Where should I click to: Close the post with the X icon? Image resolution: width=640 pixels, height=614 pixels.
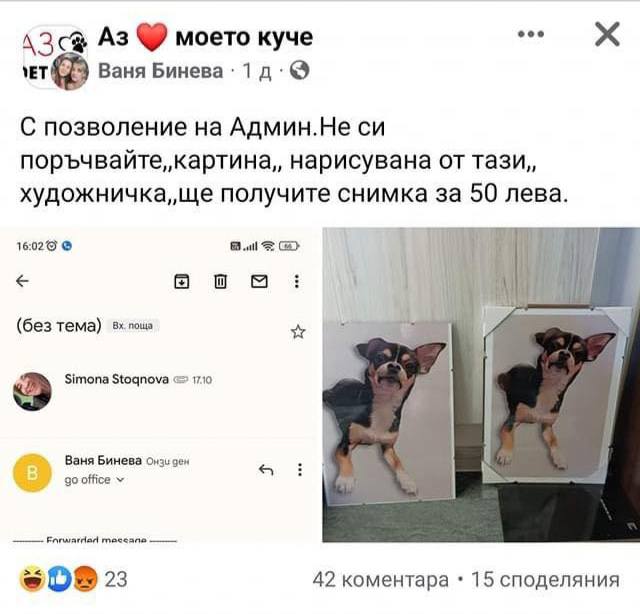tap(607, 34)
